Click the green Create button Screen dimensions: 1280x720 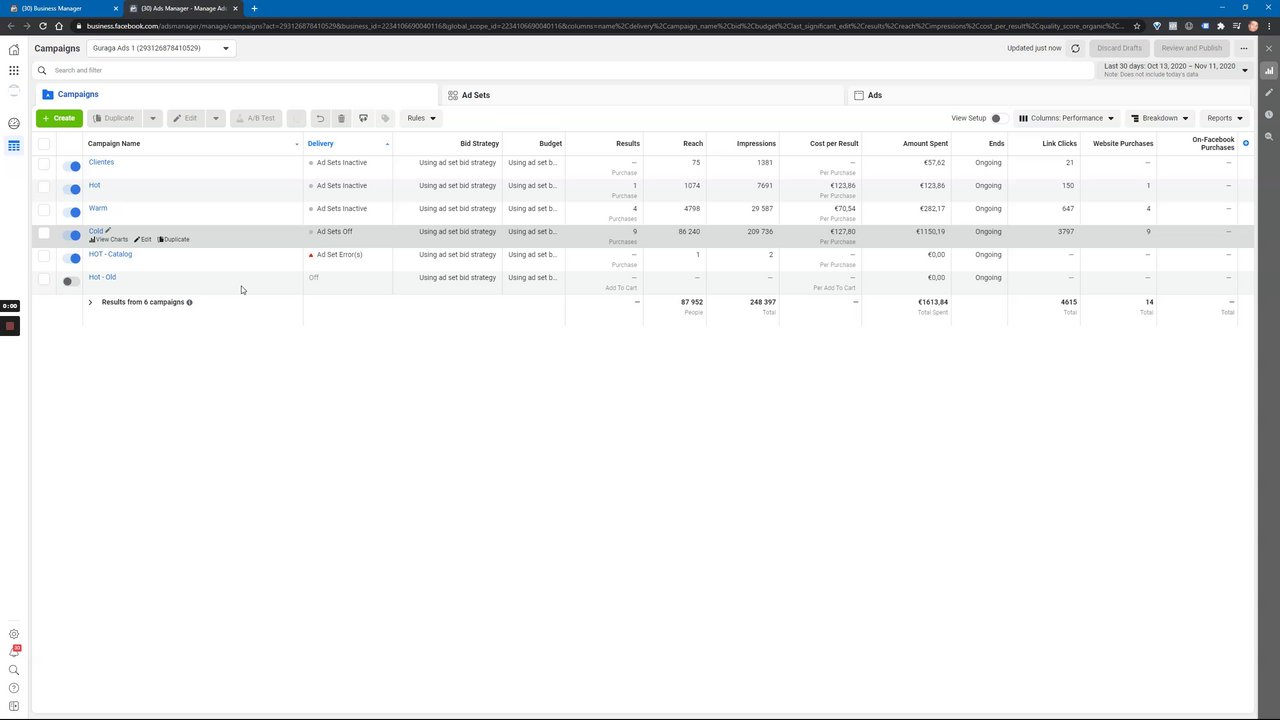click(59, 118)
